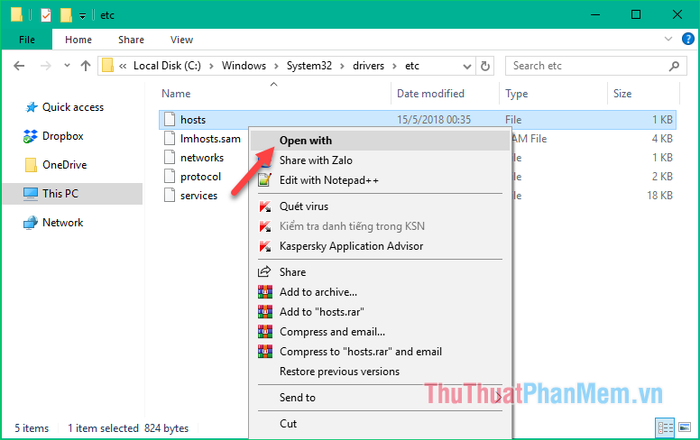Open the View ribbon tab

(x=181, y=40)
